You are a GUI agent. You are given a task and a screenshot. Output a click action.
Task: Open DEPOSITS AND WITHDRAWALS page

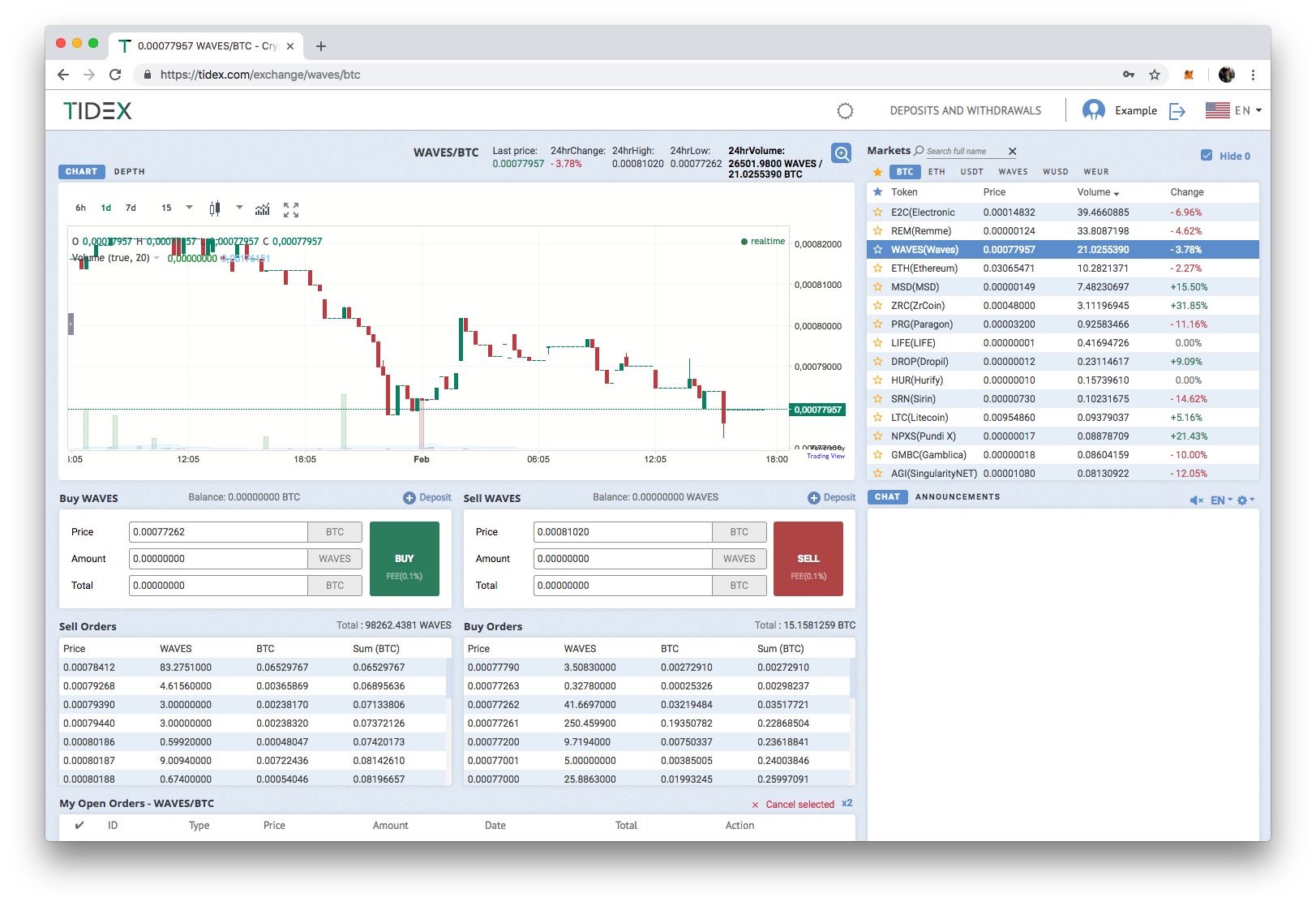coord(965,111)
